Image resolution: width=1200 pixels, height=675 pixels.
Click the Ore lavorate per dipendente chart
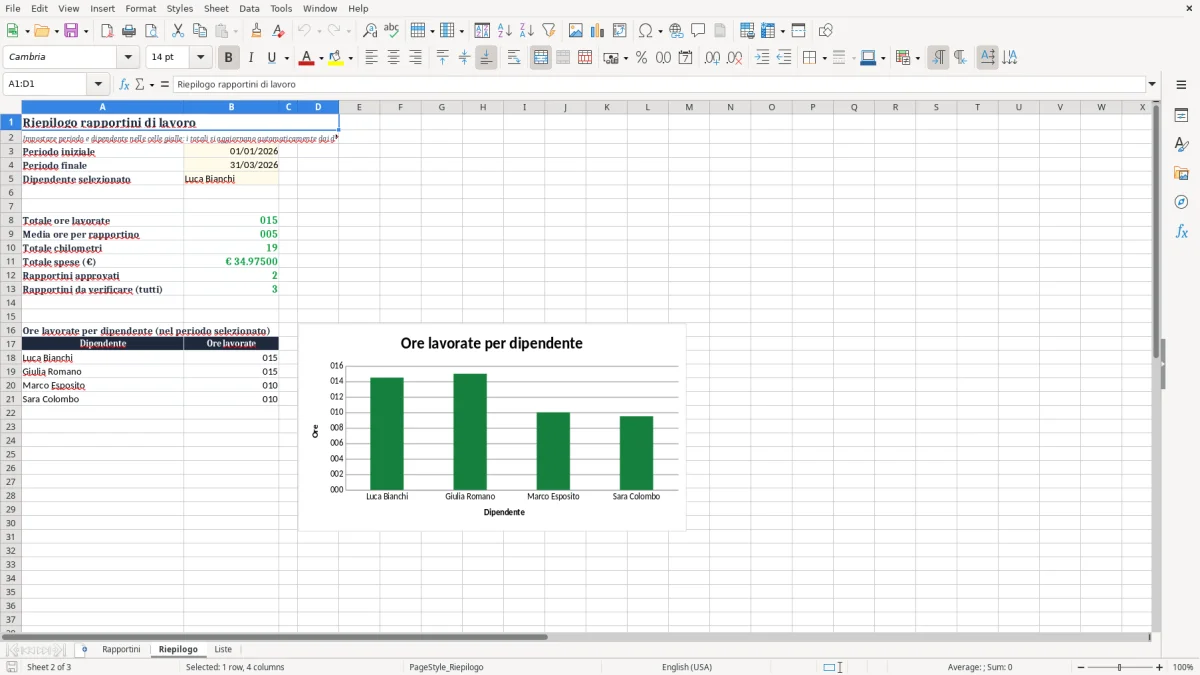(492, 427)
